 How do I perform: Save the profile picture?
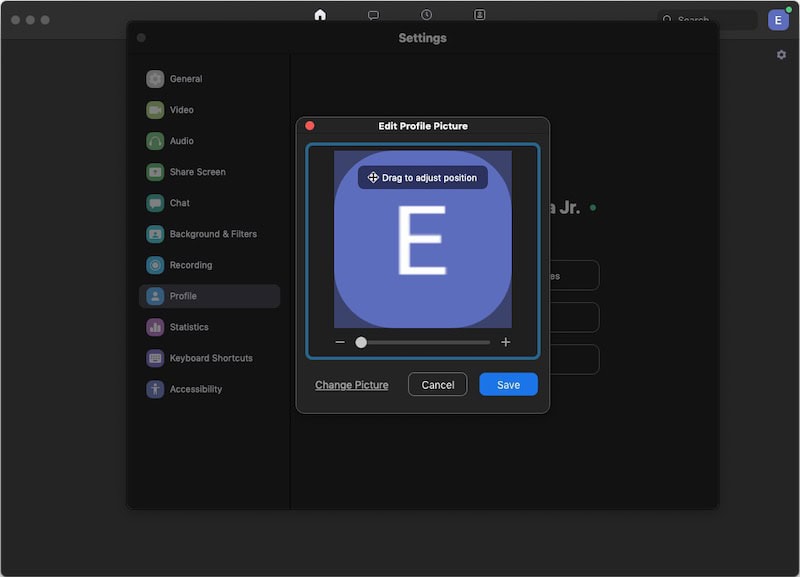coord(509,385)
